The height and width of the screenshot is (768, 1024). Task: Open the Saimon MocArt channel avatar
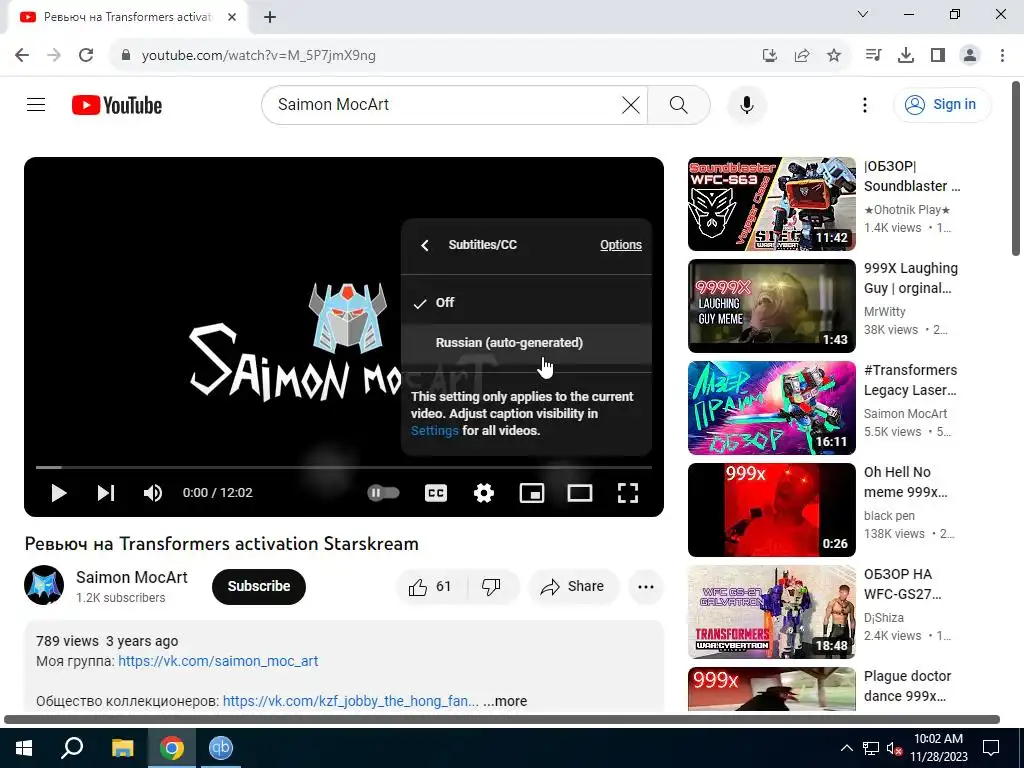point(44,585)
